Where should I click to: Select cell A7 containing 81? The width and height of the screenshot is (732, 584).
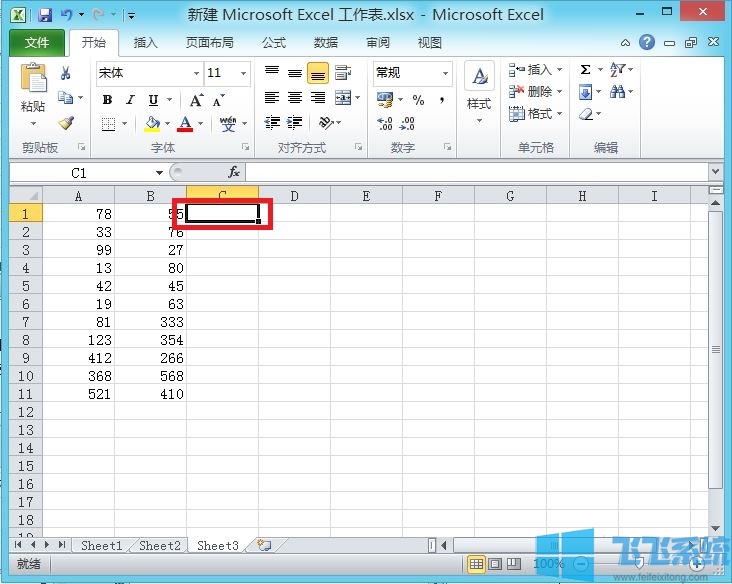(x=80, y=321)
